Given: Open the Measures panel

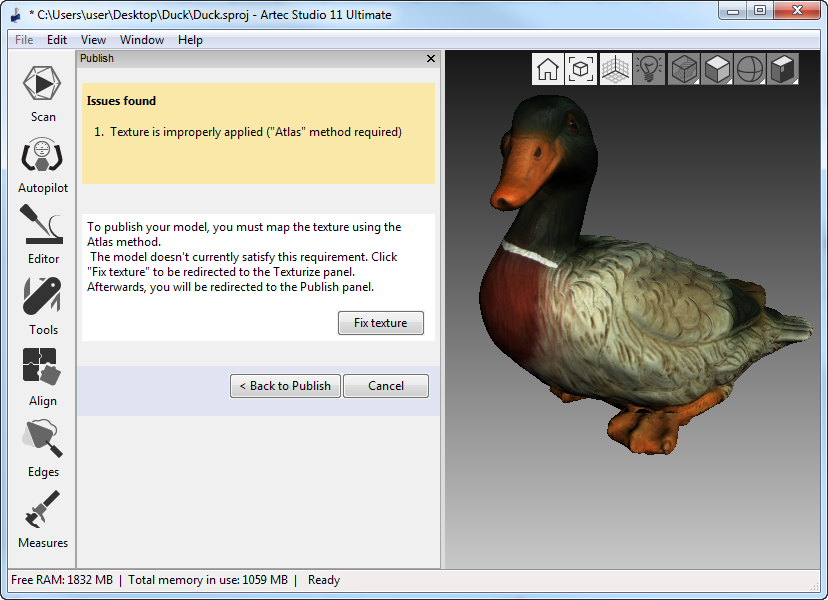Looking at the screenshot, I should click(42, 520).
